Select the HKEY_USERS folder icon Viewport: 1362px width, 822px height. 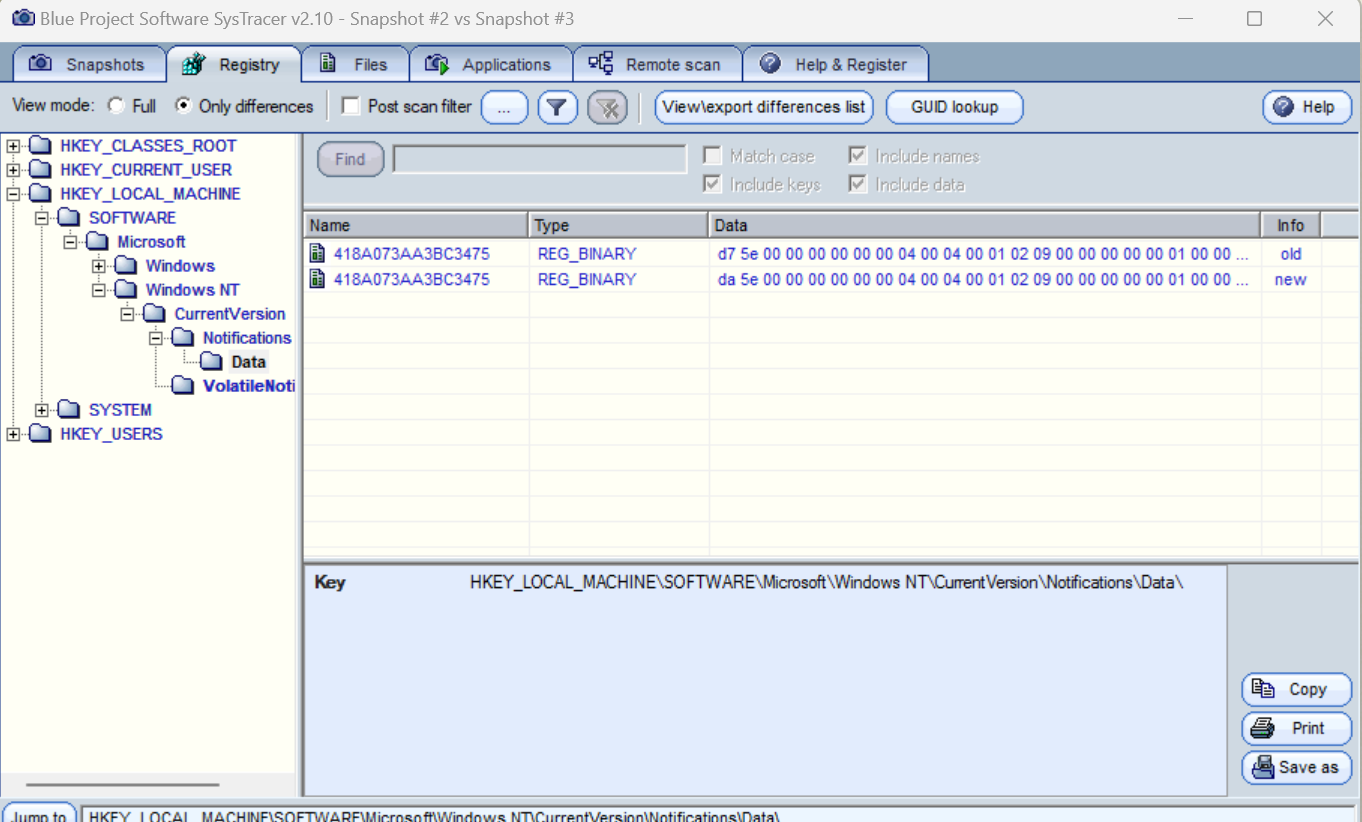point(40,434)
